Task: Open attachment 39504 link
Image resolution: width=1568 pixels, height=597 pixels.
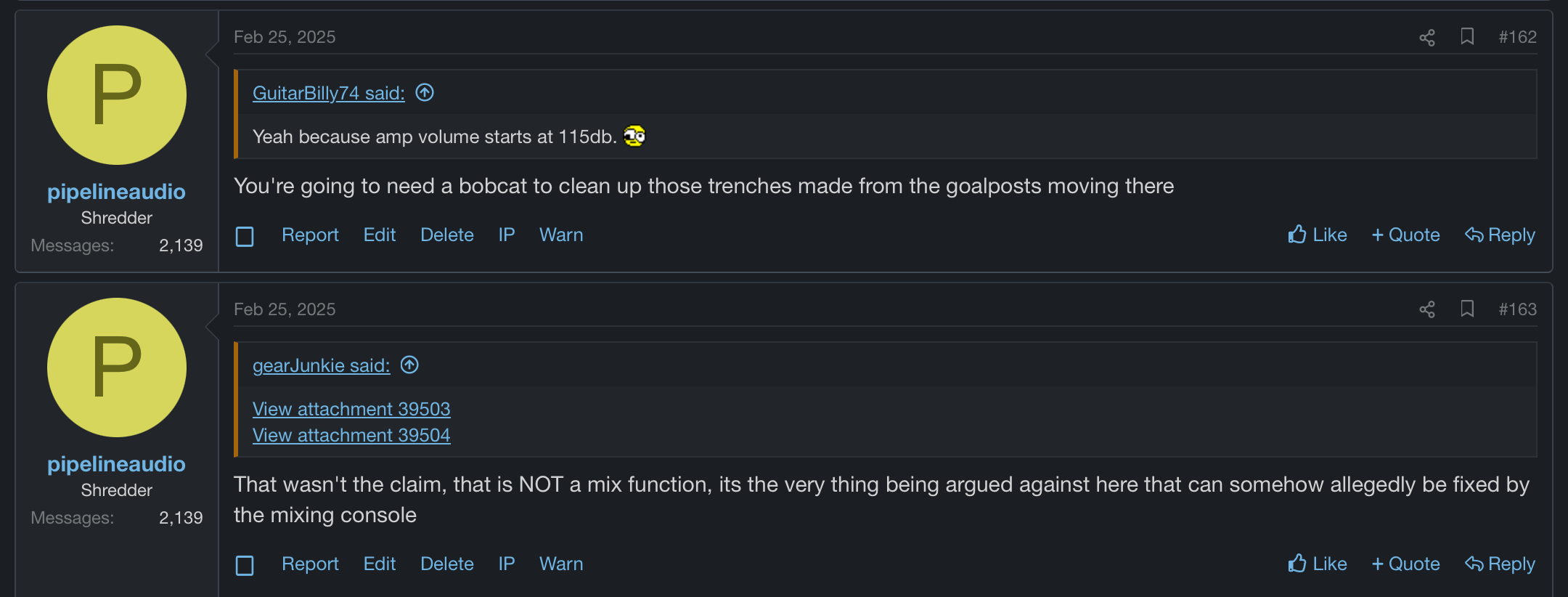Action: click(351, 435)
